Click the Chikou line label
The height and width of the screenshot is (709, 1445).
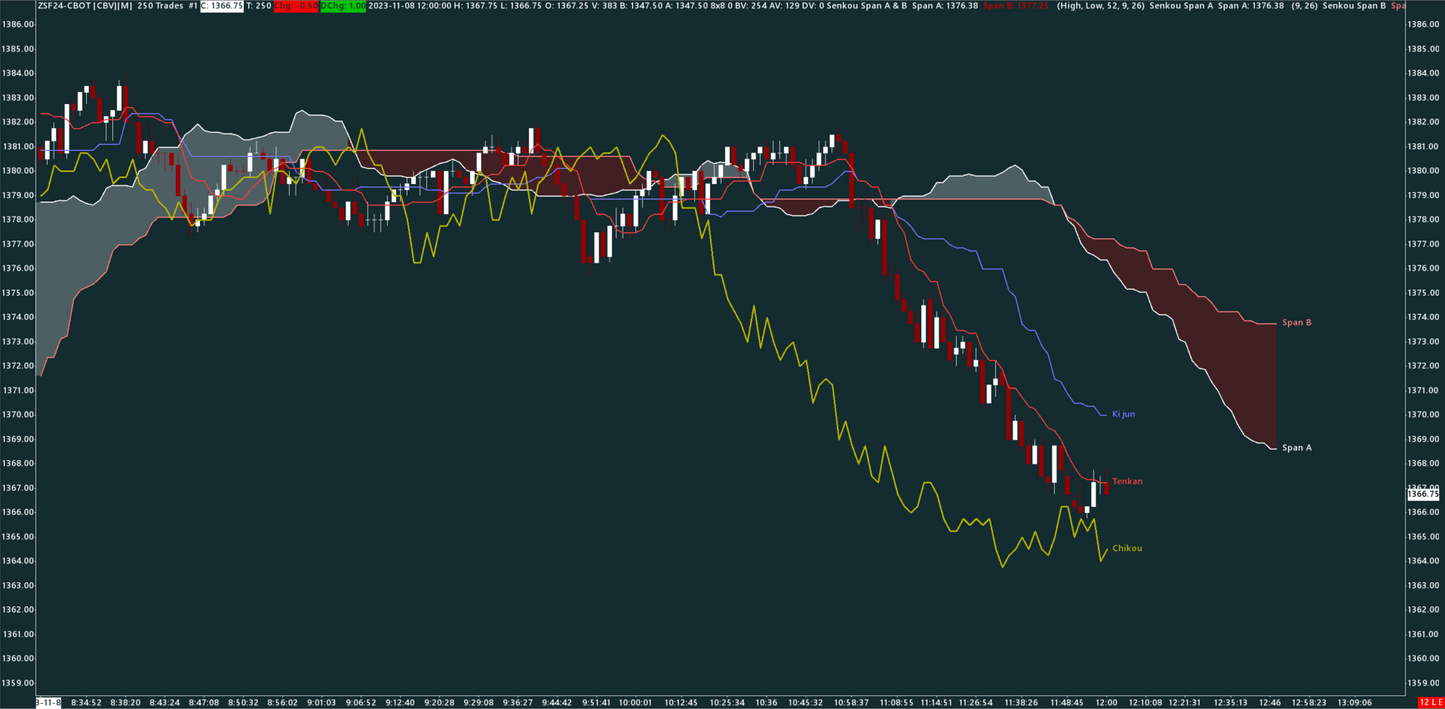point(1127,549)
